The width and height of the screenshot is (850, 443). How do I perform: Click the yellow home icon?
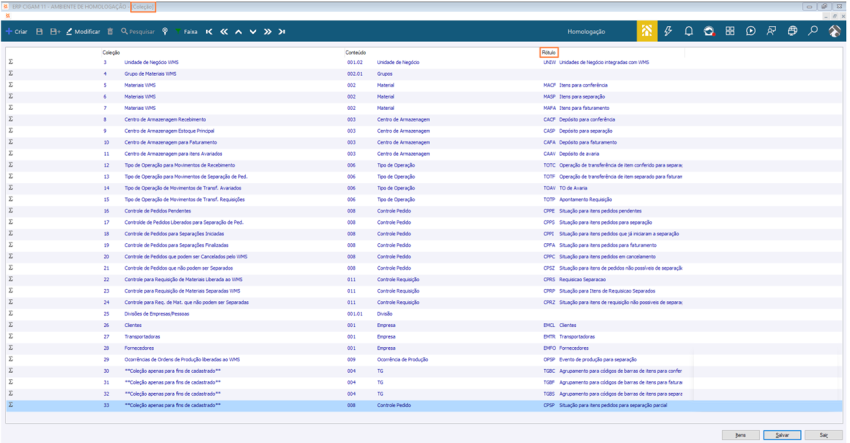(647, 31)
